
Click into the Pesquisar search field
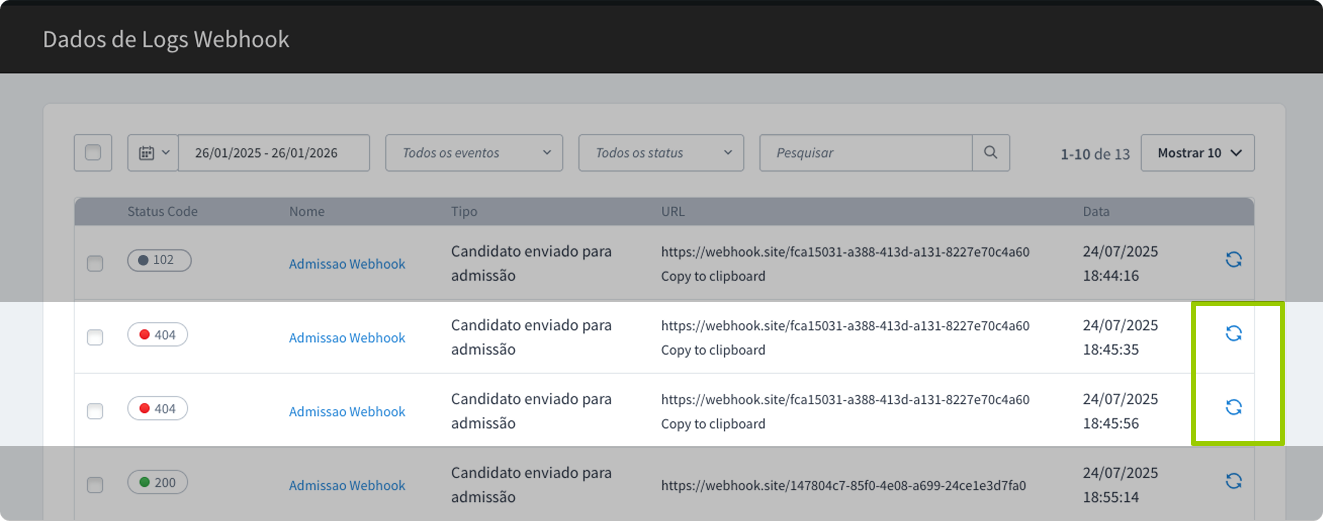(x=865, y=153)
